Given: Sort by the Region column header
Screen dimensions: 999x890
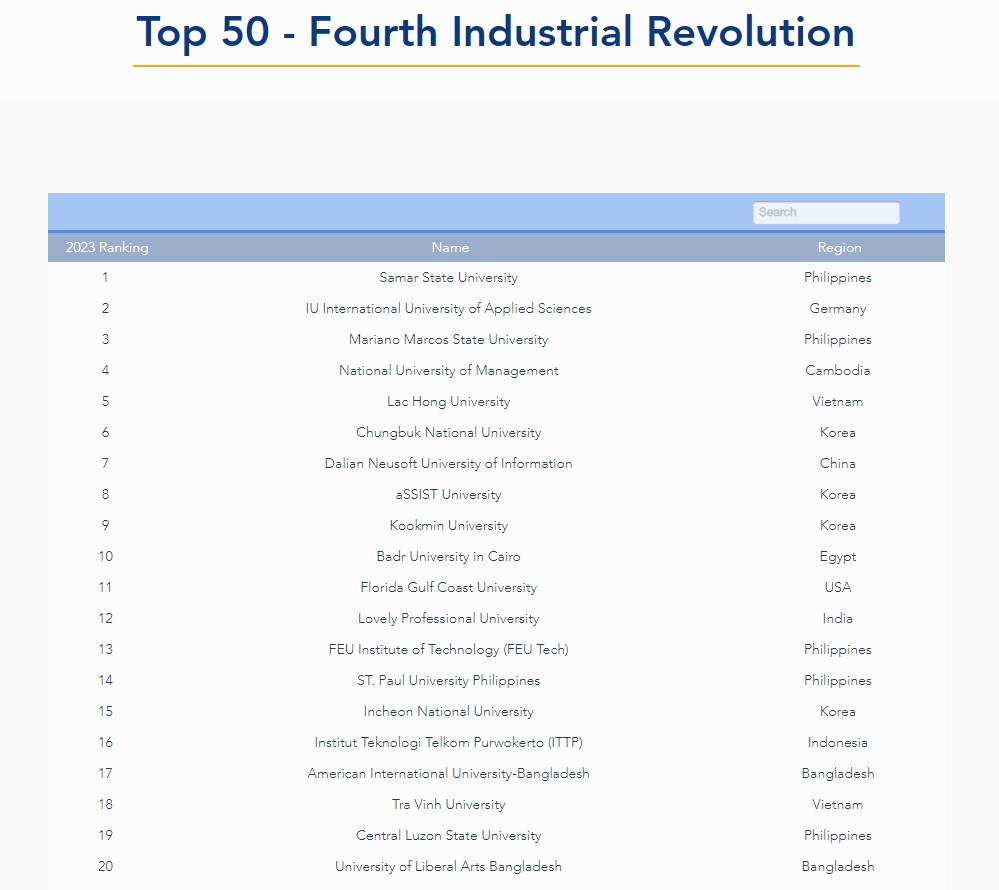Looking at the screenshot, I should point(839,247).
